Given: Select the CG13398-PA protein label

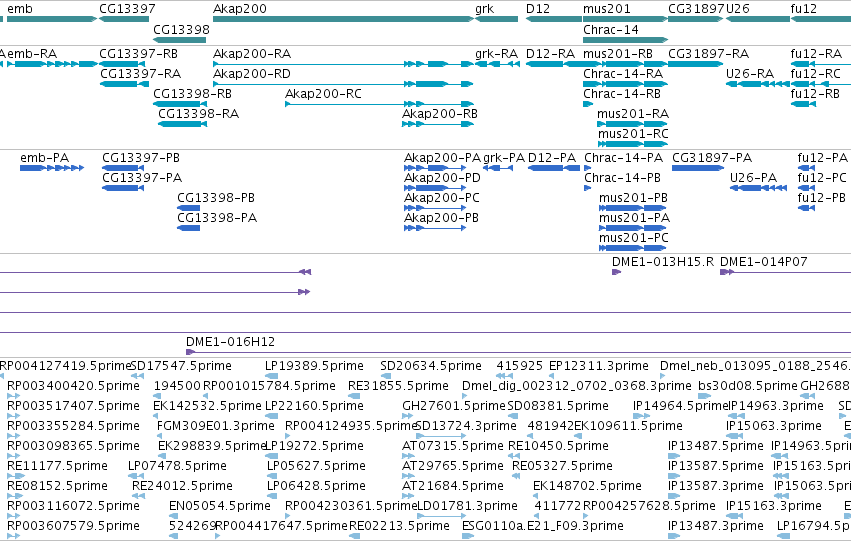Looking at the screenshot, I should 217,218.
